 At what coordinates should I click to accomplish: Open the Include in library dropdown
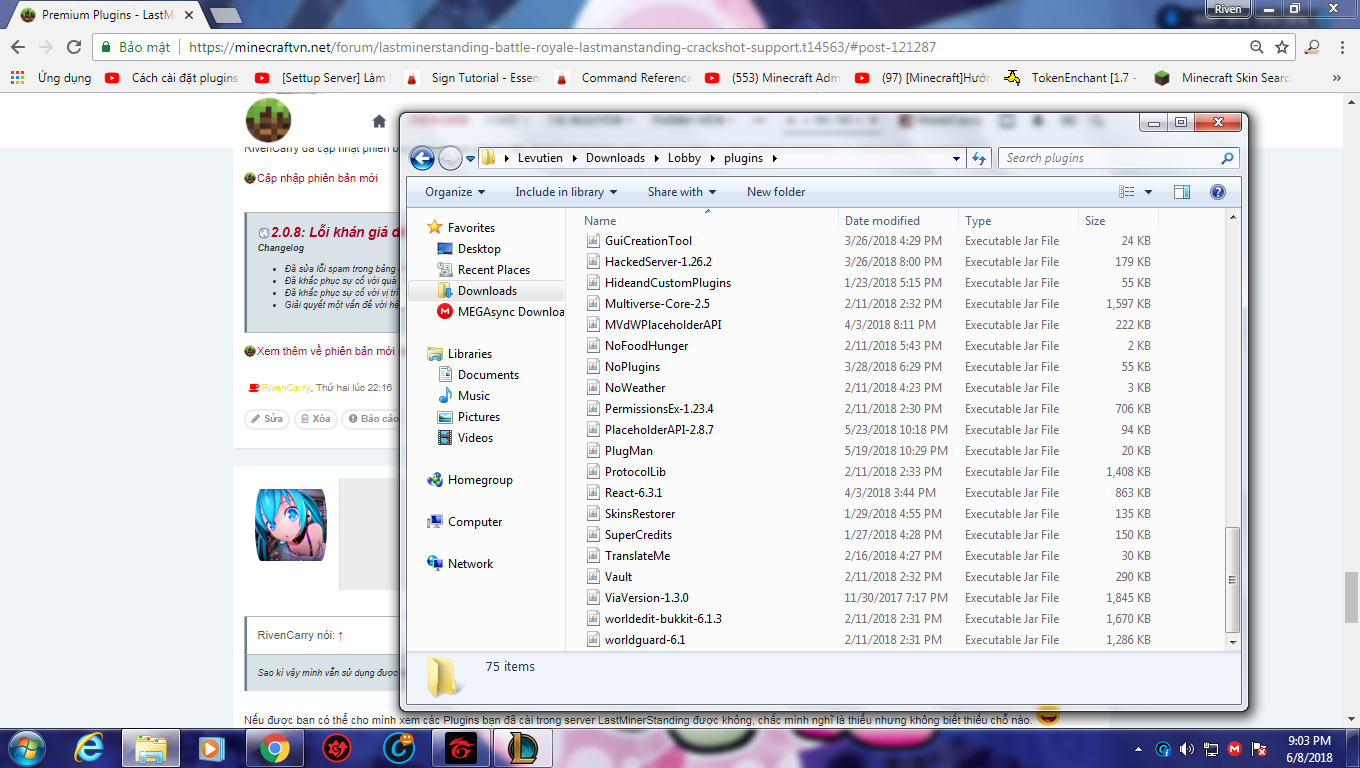pos(566,192)
